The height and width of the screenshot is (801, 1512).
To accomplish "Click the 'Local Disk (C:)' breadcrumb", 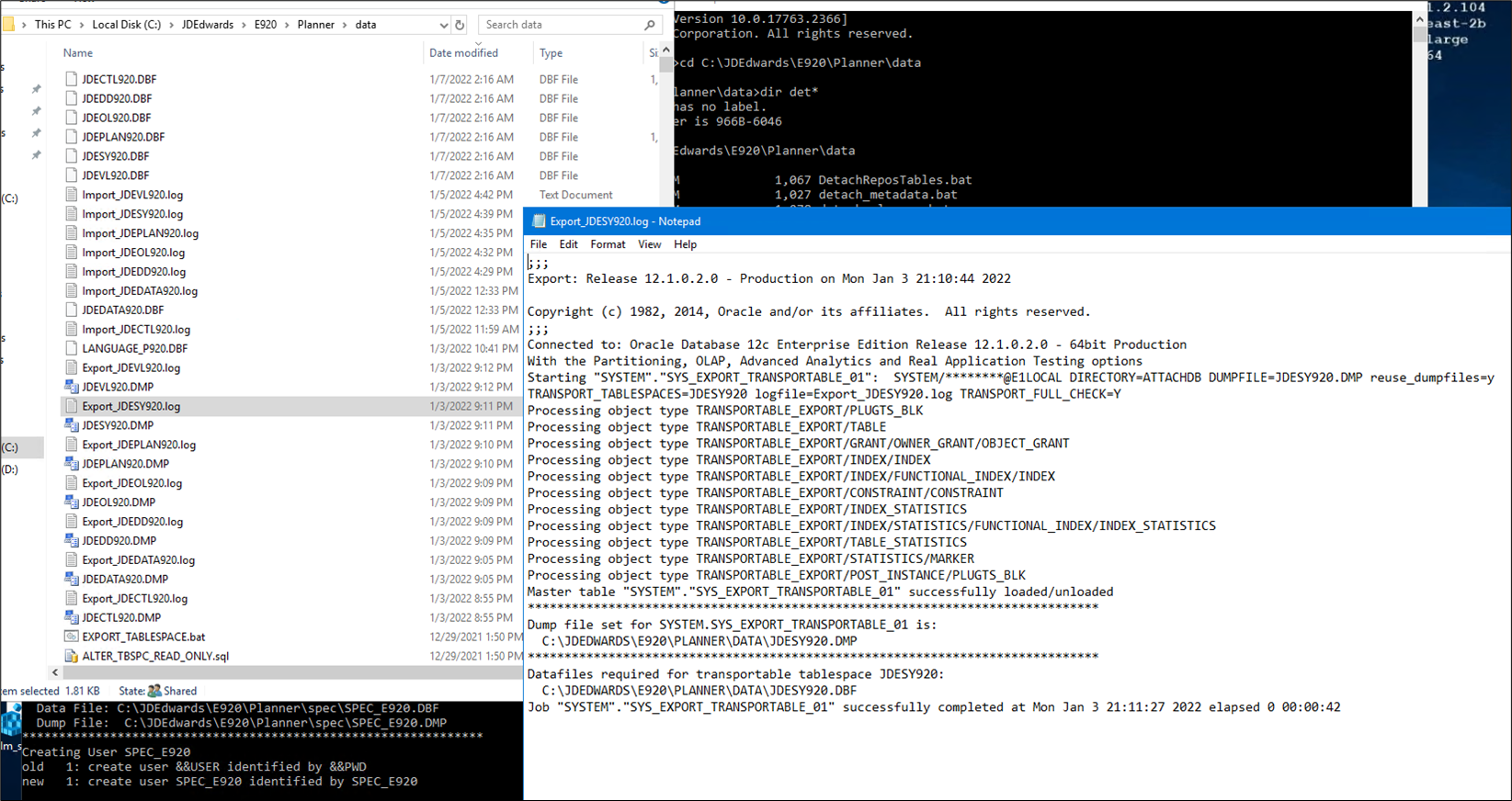I will coord(127,25).
